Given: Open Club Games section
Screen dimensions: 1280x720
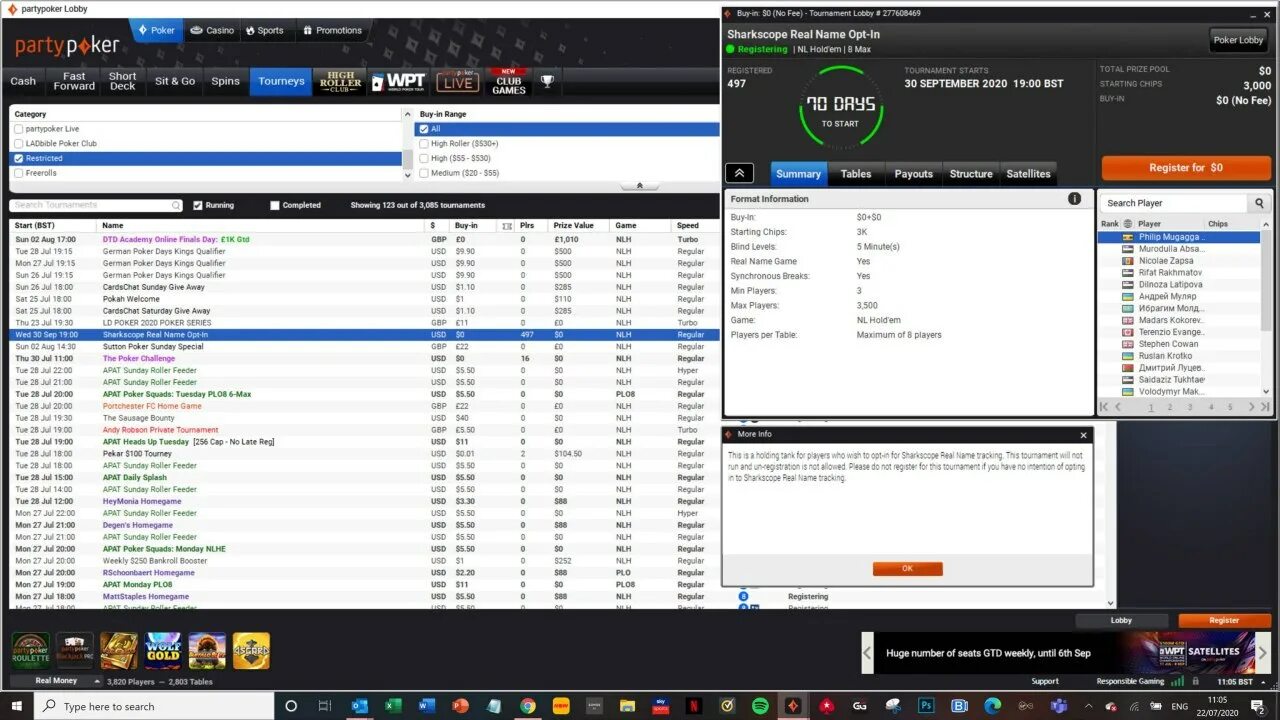Looking at the screenshot, I should click(508, 82).
